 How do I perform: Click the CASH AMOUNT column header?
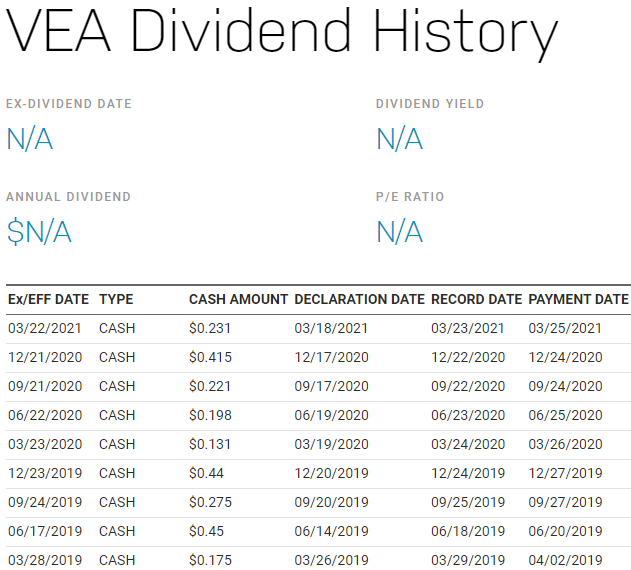[238, 299]
